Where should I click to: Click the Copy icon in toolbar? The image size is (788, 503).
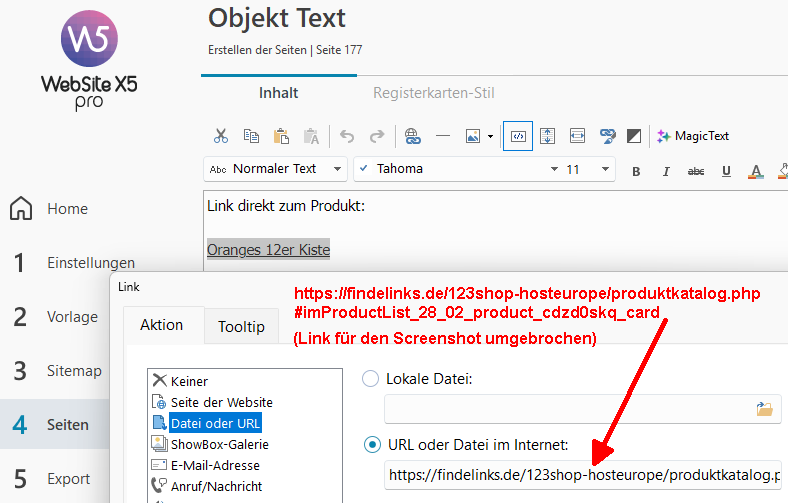(251, 136)
